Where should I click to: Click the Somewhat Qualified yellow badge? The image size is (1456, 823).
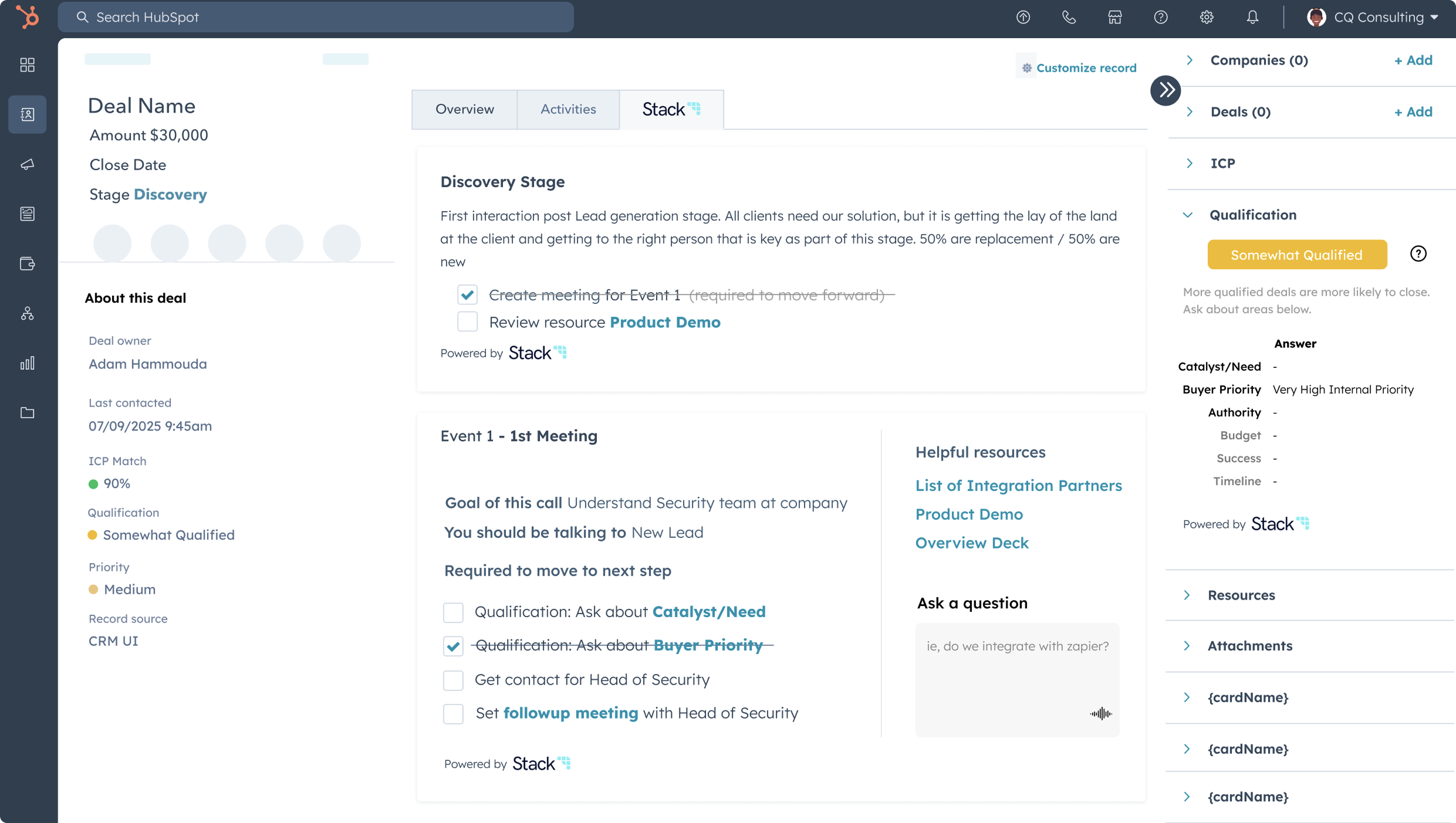coord(1296,255)
